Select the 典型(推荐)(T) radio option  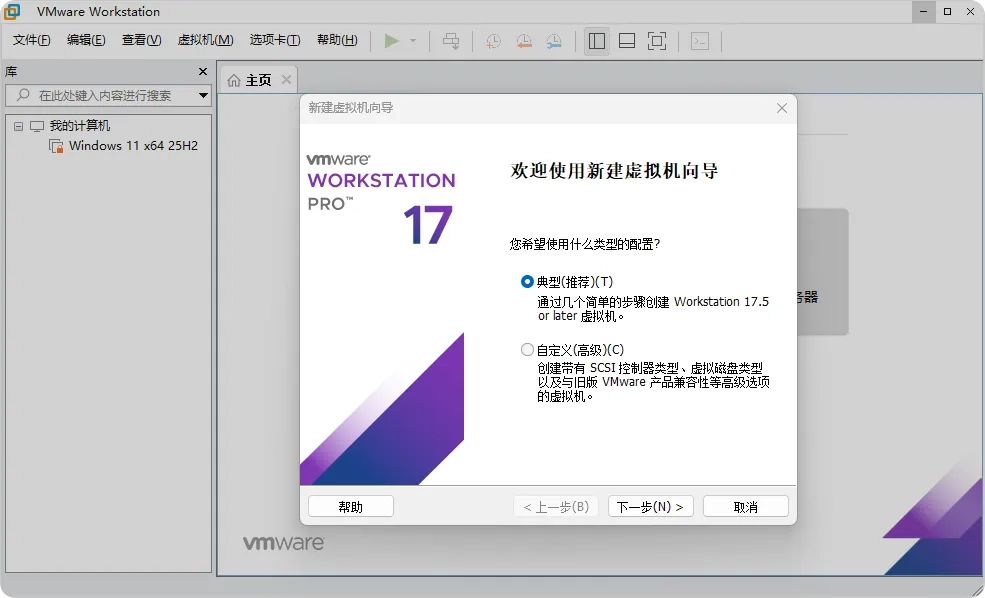click(527, 281)
